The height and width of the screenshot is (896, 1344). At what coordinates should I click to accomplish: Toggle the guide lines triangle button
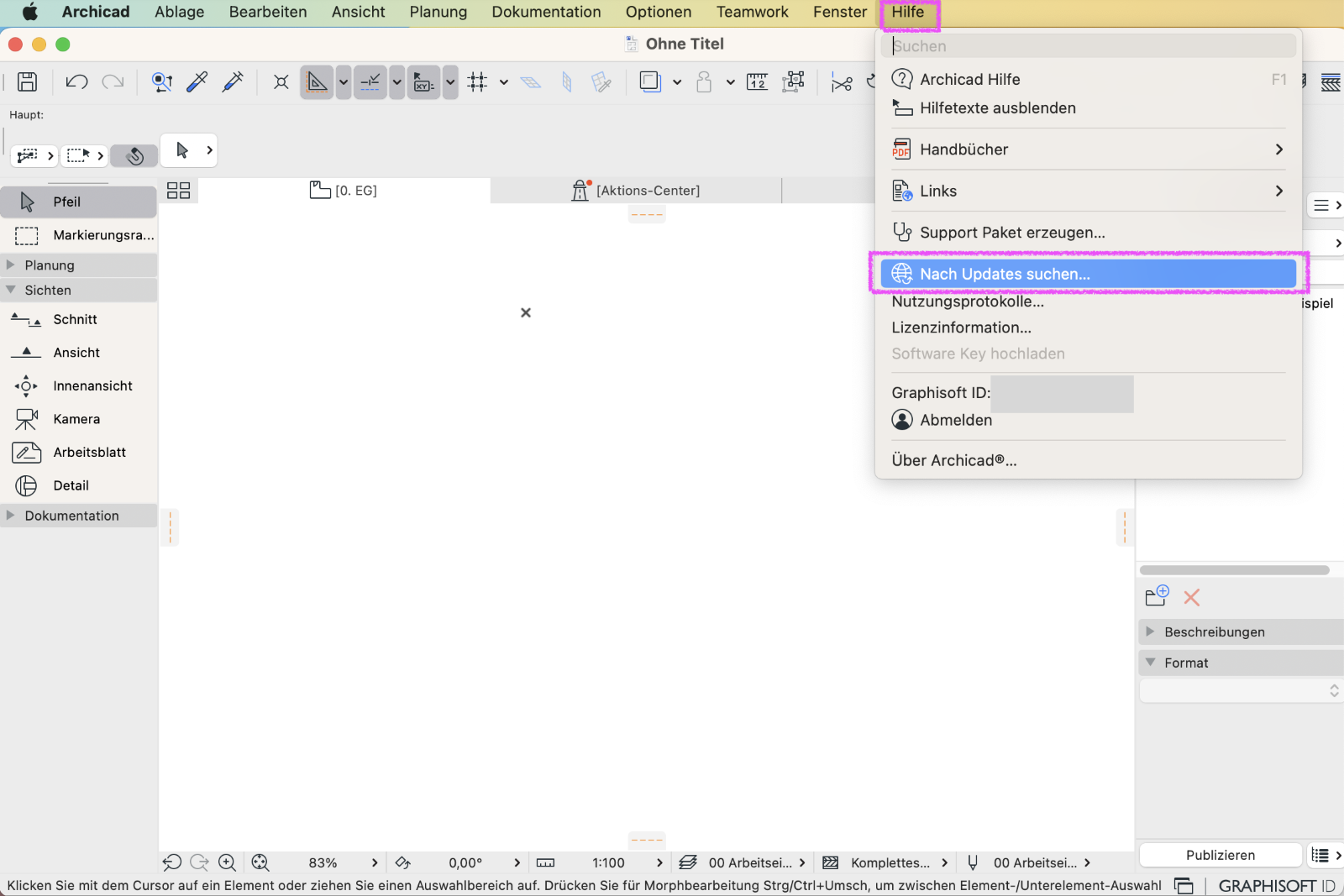tap(317, 81)
